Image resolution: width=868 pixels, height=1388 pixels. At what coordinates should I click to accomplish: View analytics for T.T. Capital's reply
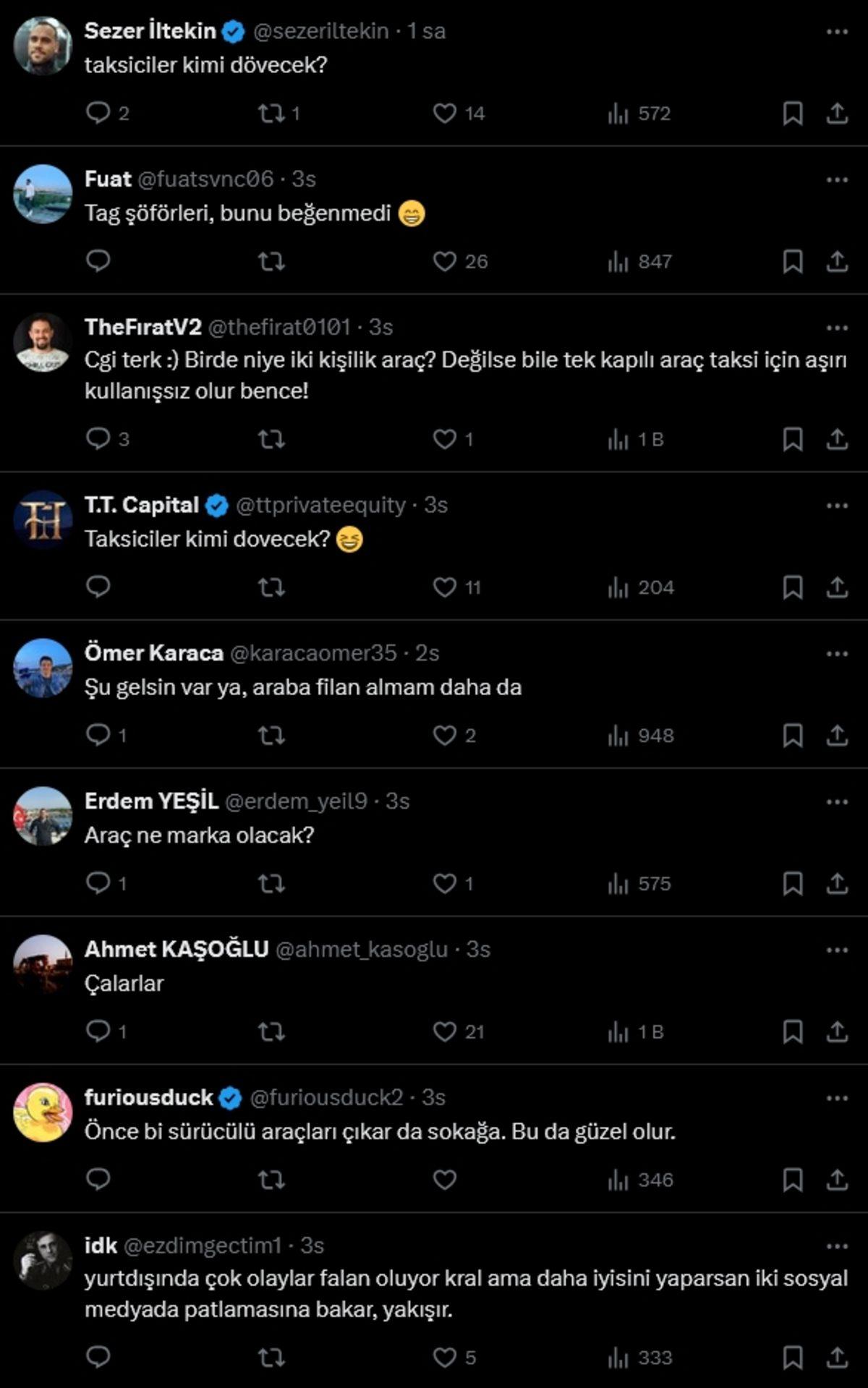618,589
